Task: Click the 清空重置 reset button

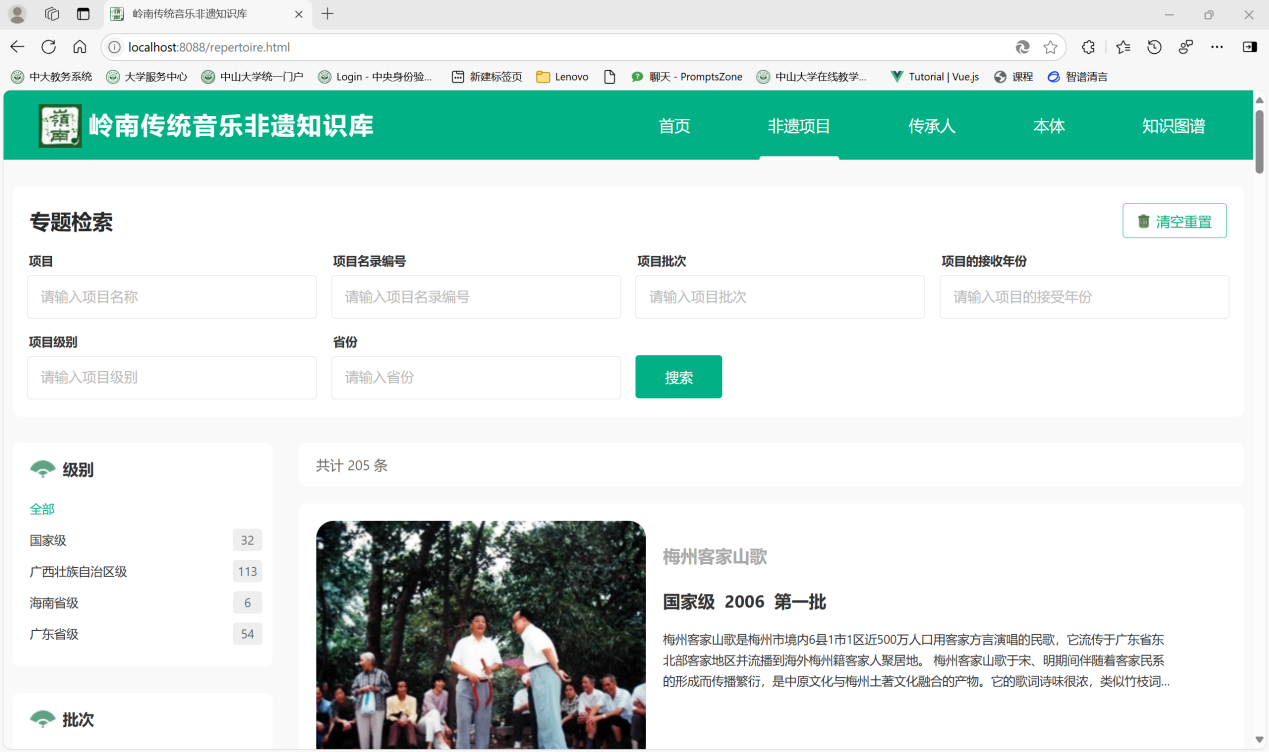Action: pos(1174,221)
